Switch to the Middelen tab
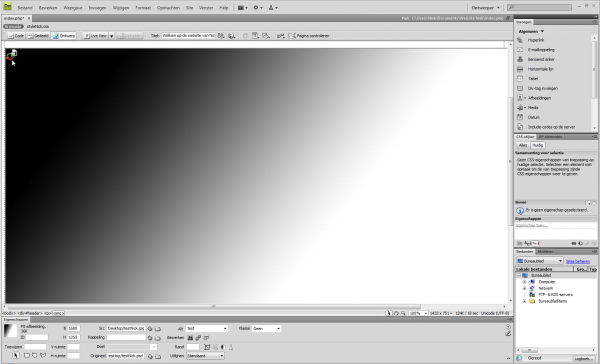Screen dimensions: 600x364 pos(546,252)
